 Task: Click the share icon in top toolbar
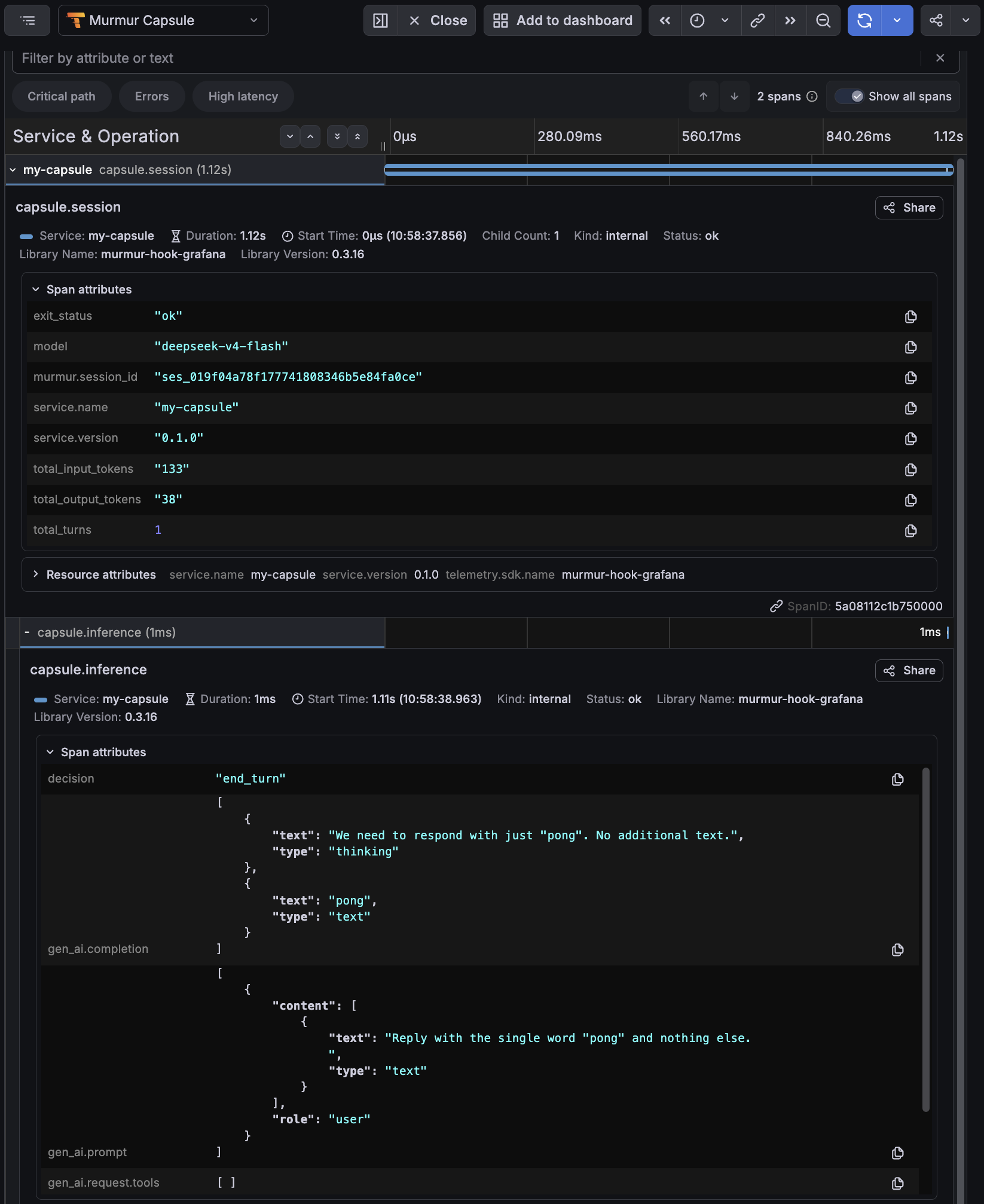pos(936,20)
